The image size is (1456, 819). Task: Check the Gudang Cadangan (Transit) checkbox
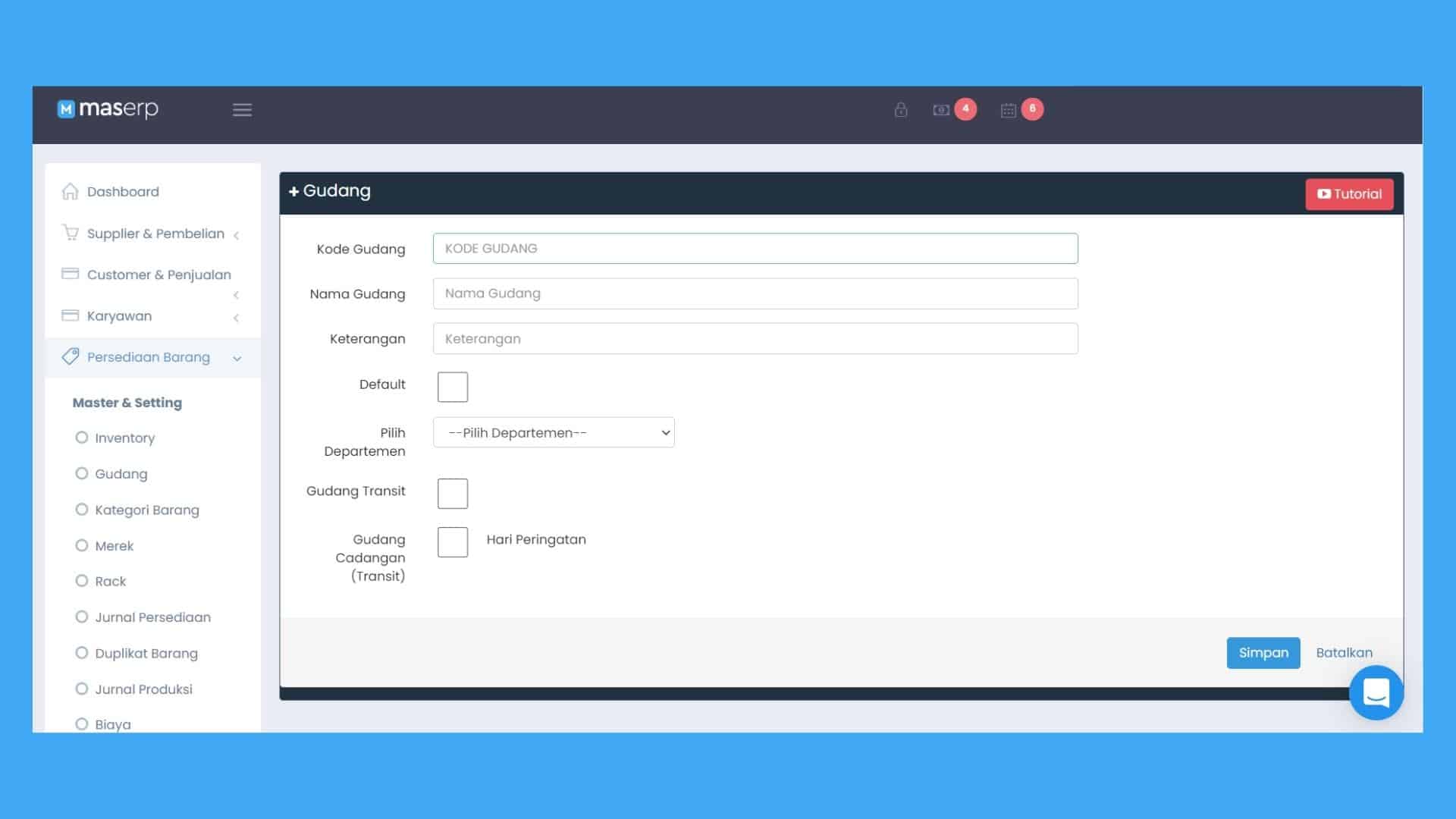click(x=453, y=542)
